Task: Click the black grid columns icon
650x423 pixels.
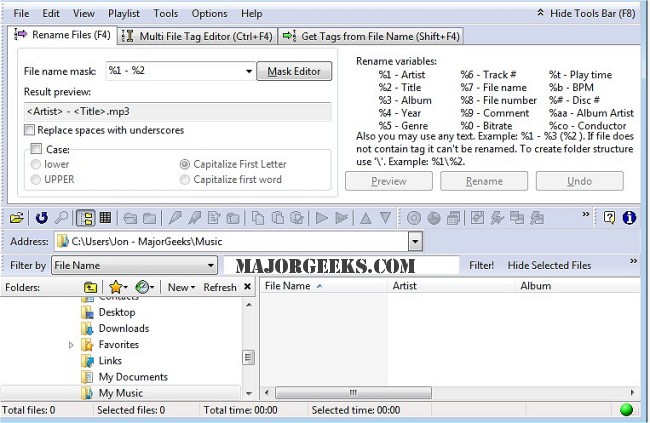Action: (105, 218)
